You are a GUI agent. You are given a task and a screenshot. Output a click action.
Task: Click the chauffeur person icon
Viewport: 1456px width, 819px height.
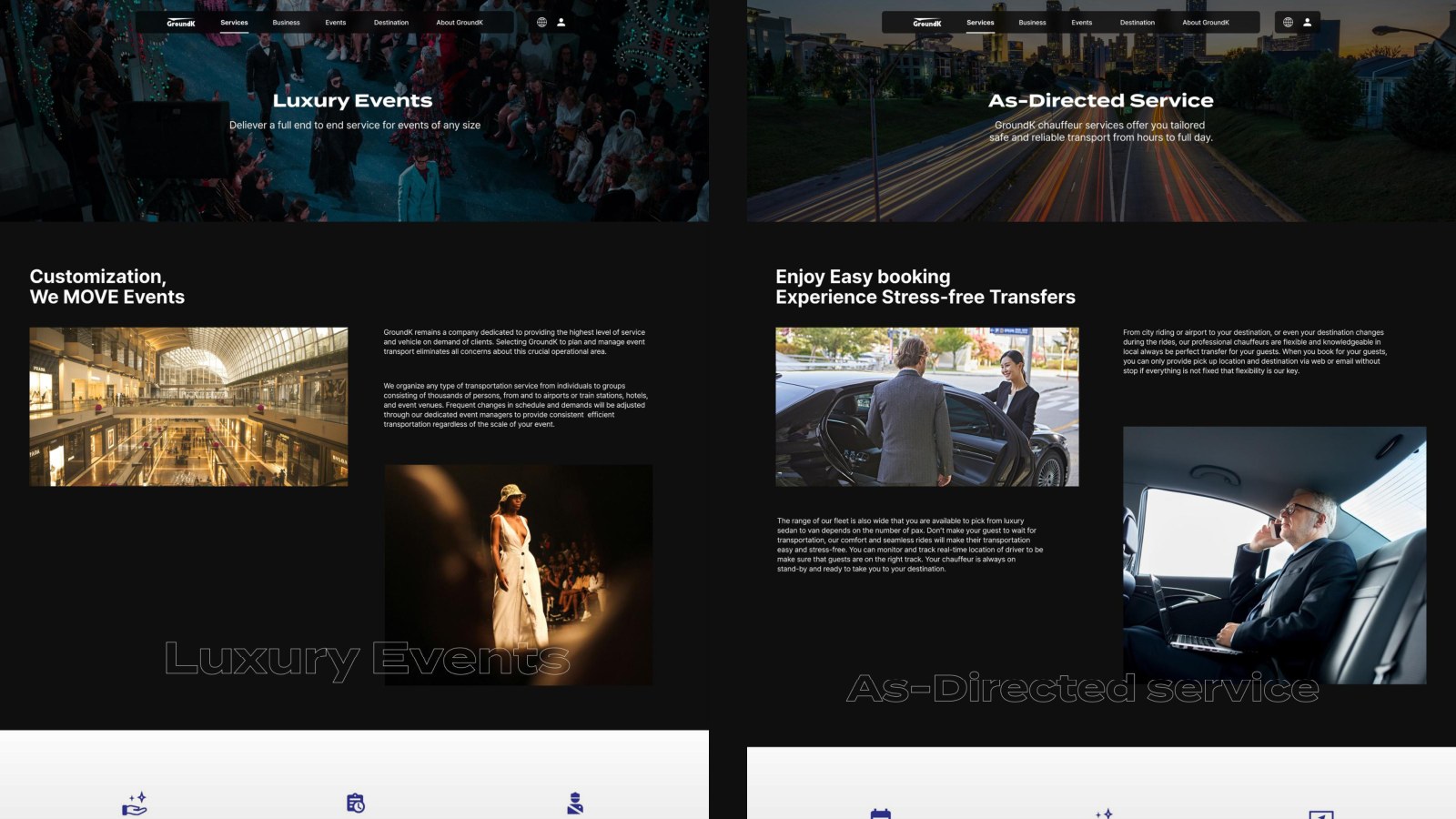click(x=575, y=804)
